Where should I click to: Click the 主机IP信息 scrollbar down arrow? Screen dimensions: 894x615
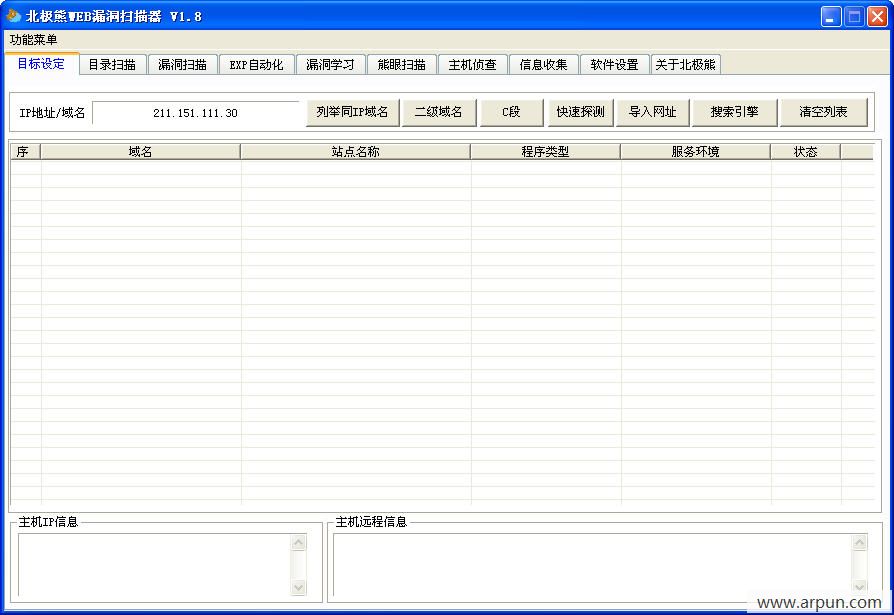298,587
